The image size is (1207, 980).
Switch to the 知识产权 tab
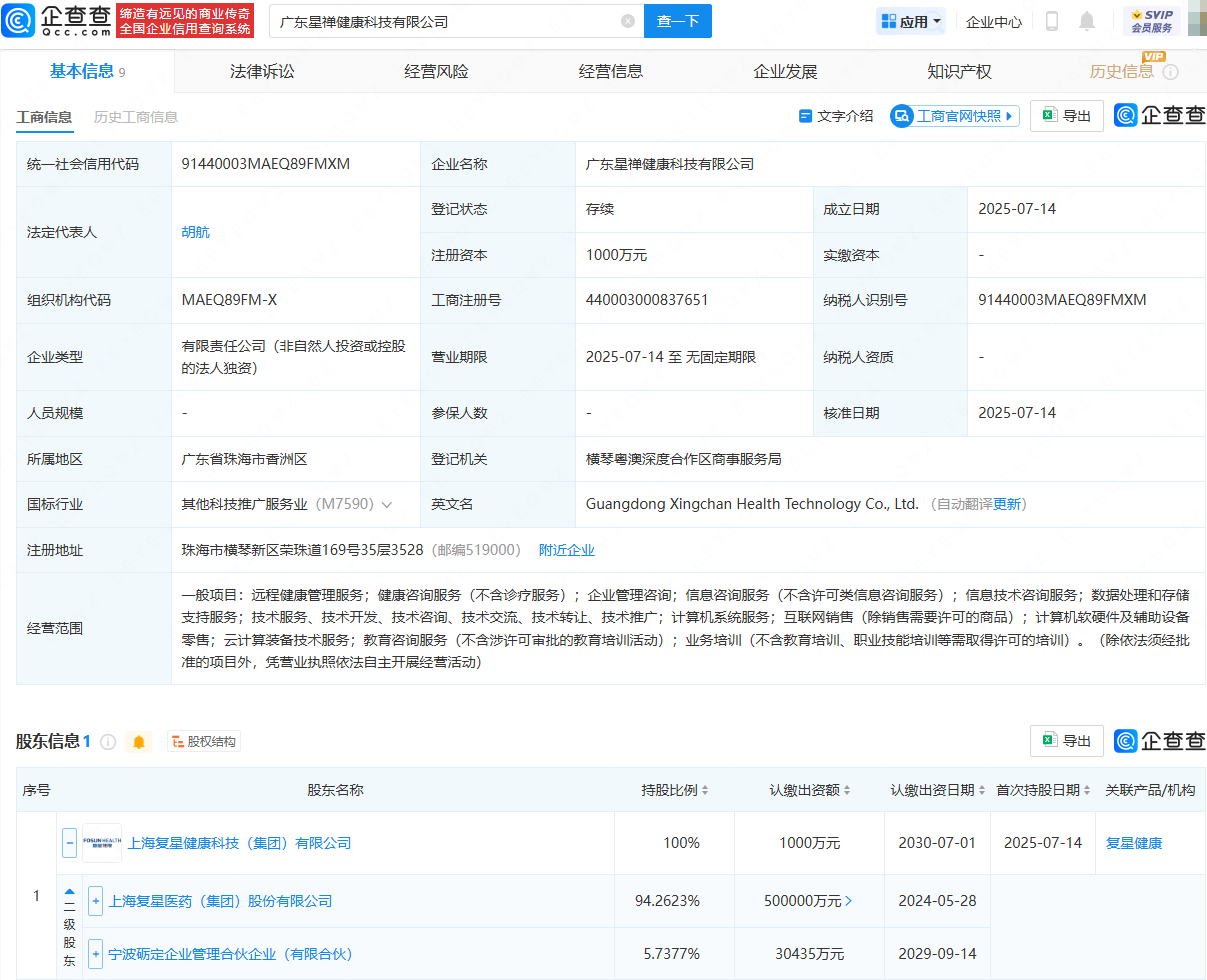959,72
